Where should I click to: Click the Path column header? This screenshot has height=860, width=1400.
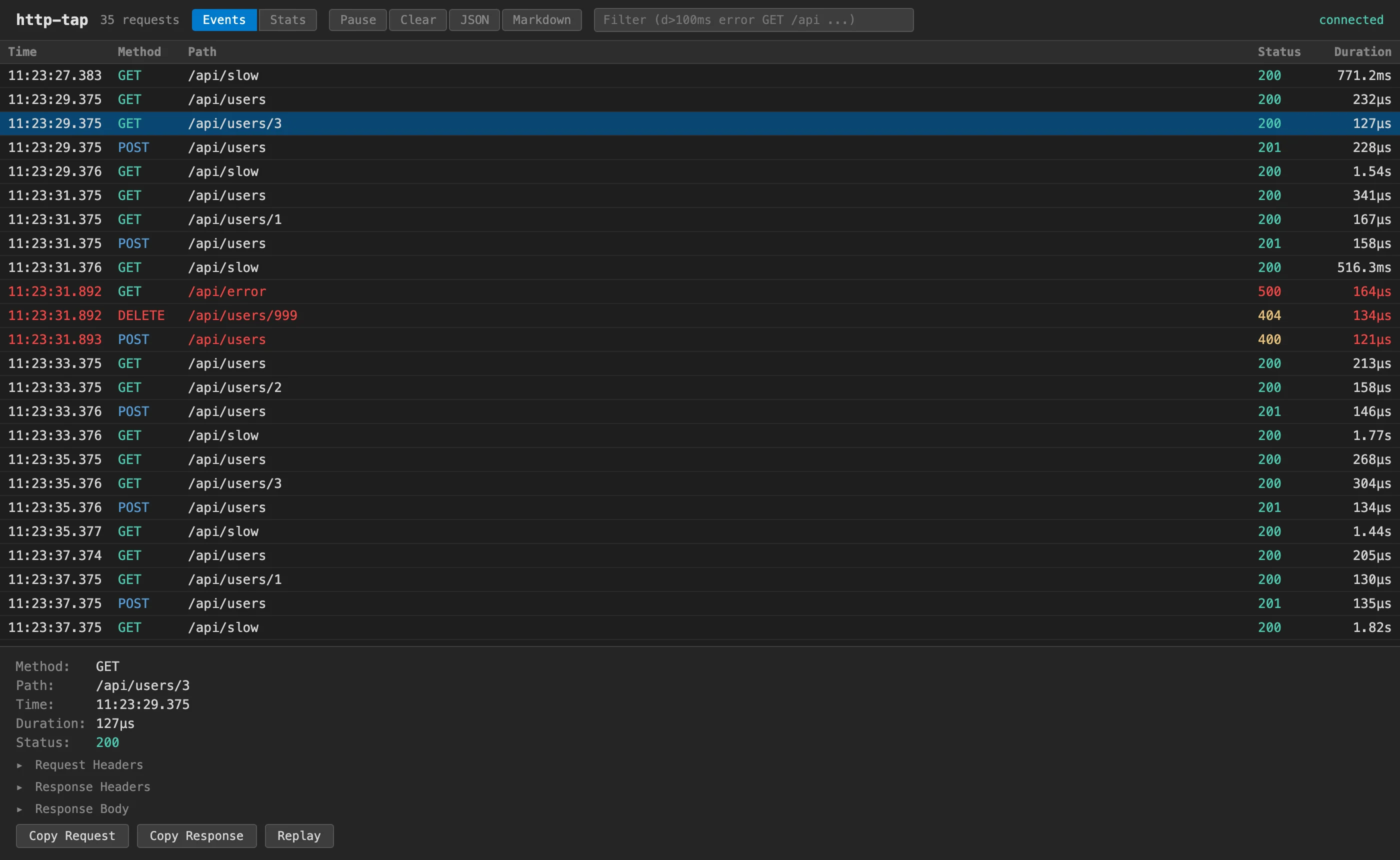point(202,52)
